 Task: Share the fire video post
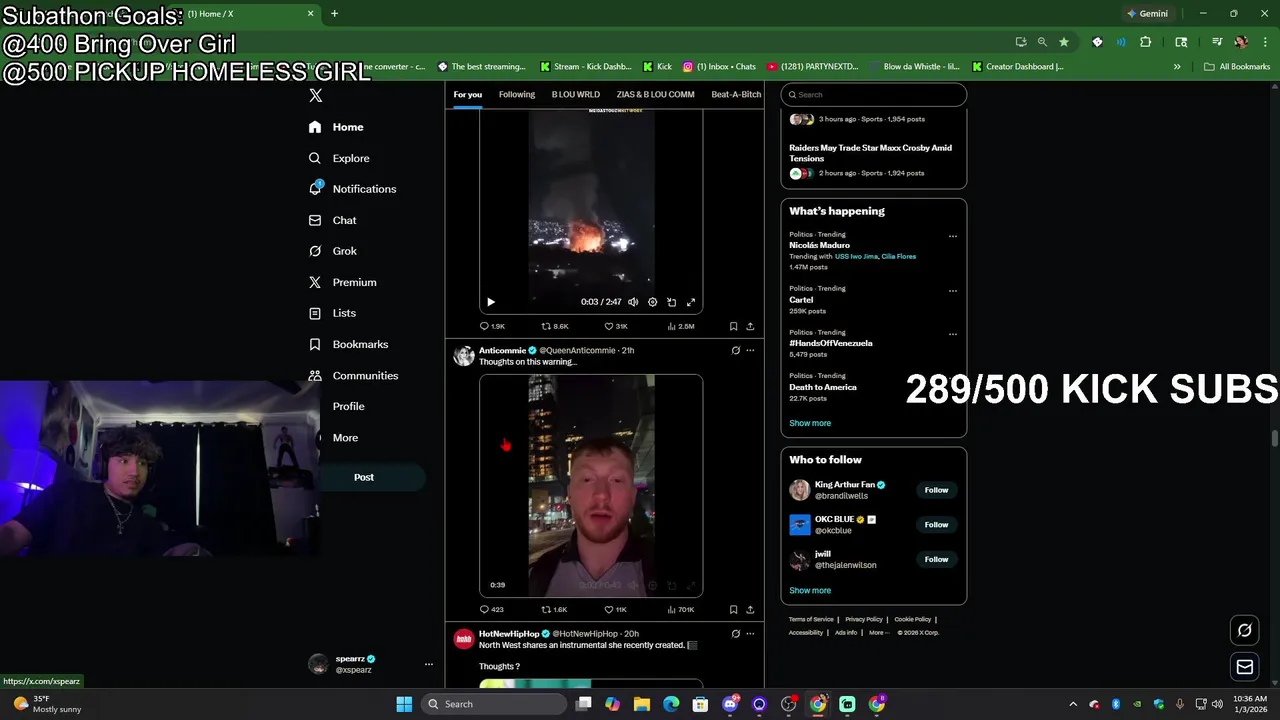(x=750, y=326)
